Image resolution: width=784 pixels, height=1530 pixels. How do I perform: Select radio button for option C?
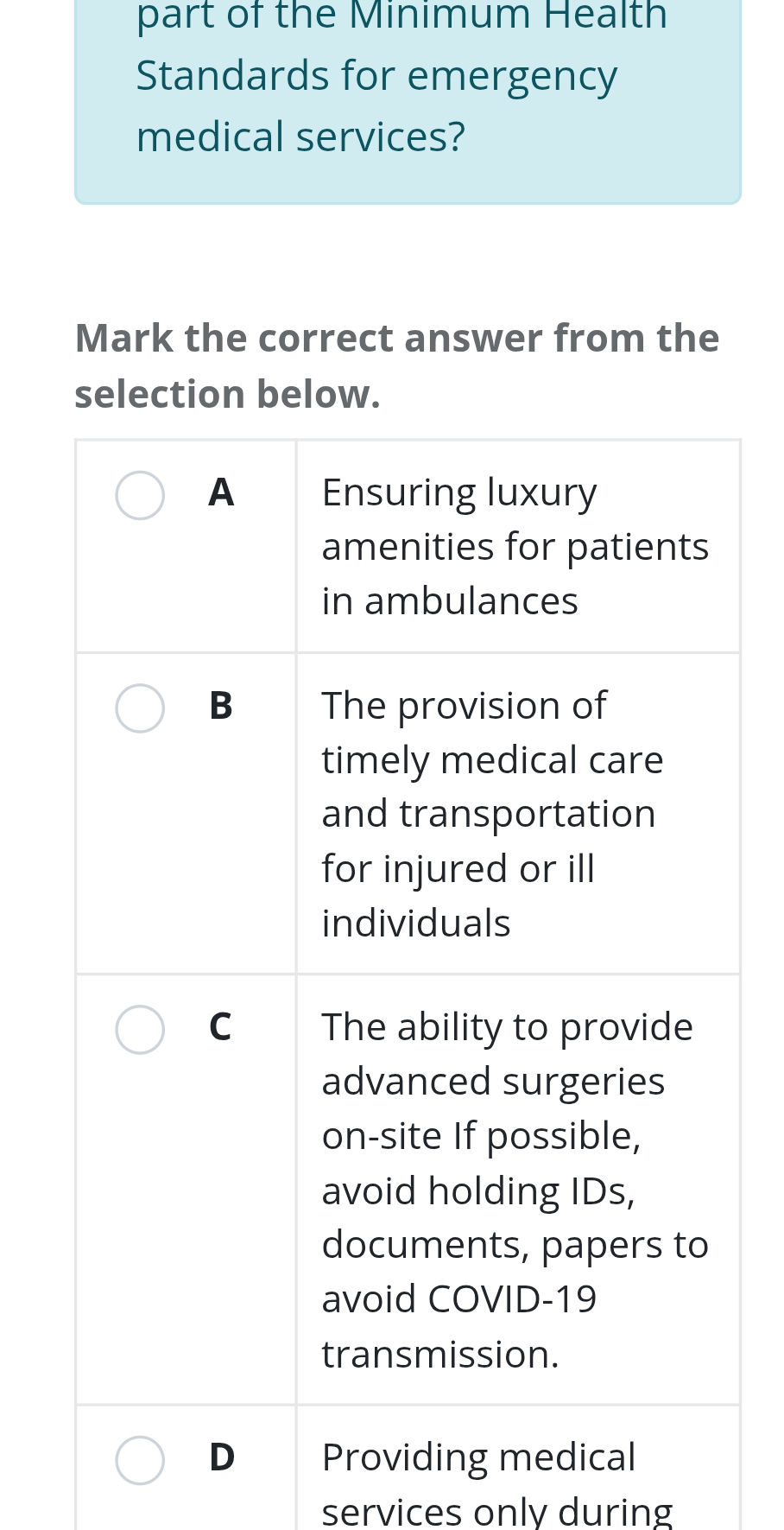point(140,1029)
